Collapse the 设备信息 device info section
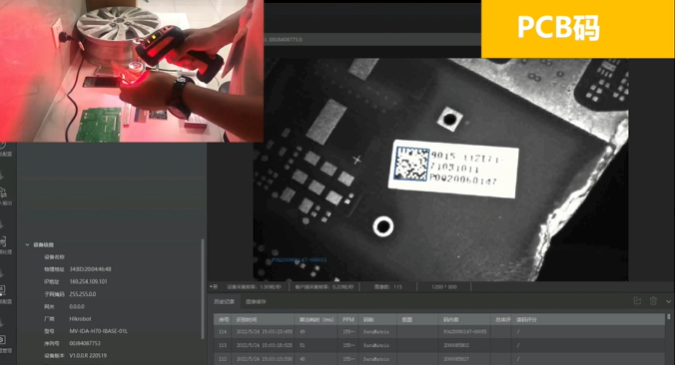676x365 pixels. pos(28,245)
